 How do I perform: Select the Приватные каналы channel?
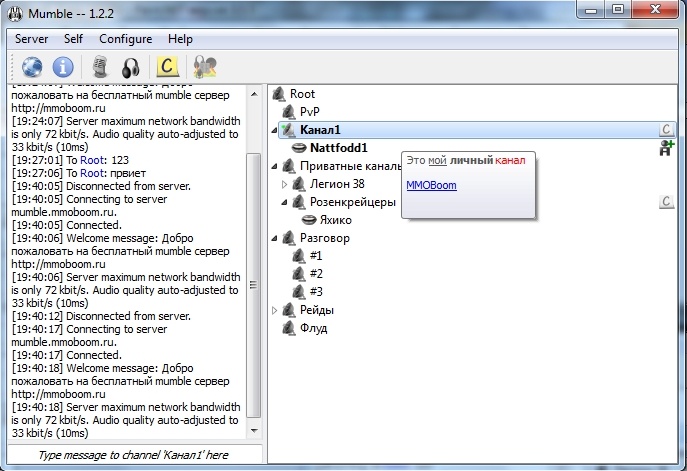pos(351,166)
